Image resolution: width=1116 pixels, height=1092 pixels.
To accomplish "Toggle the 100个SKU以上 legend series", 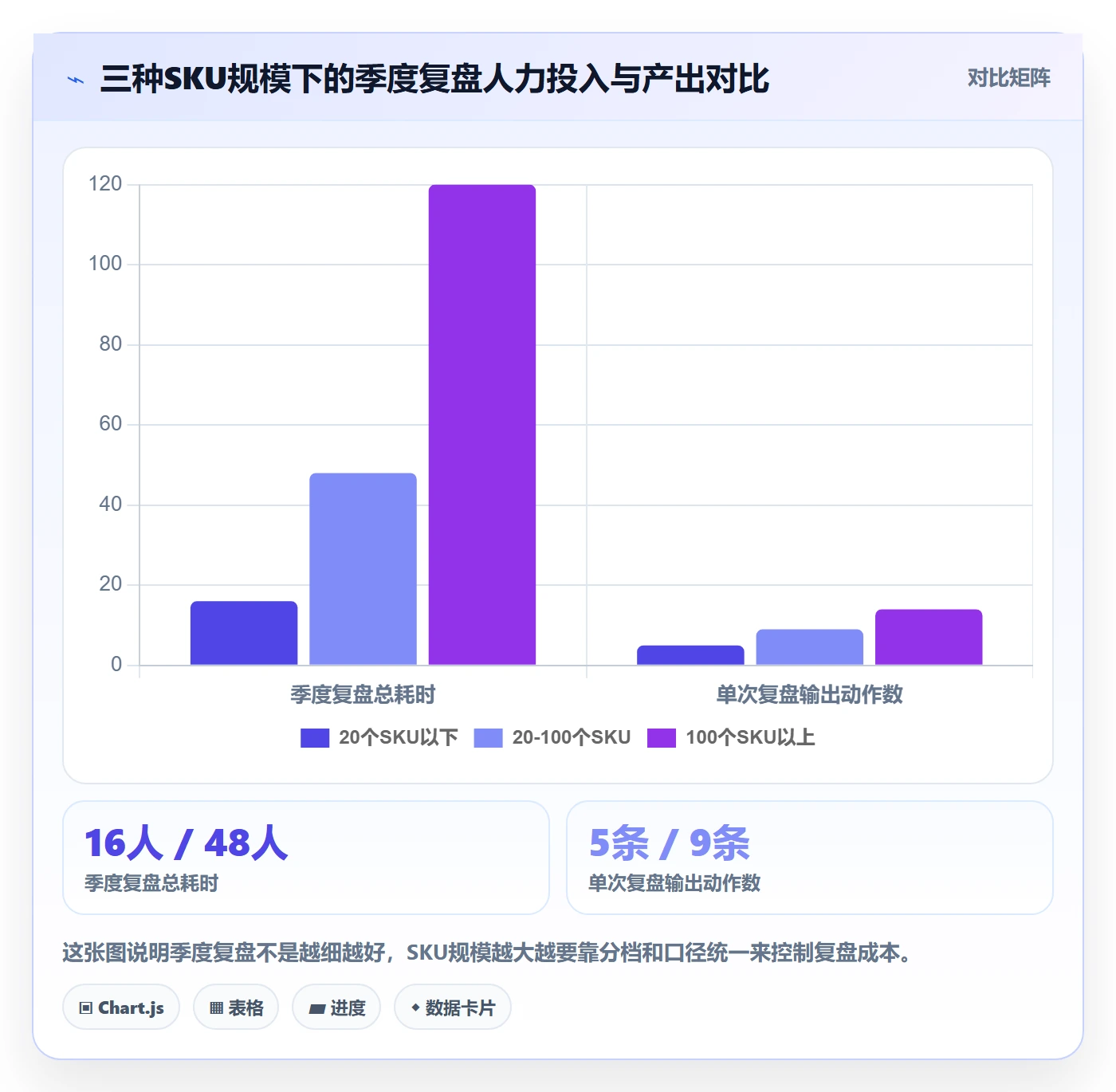I will (731, 738).
